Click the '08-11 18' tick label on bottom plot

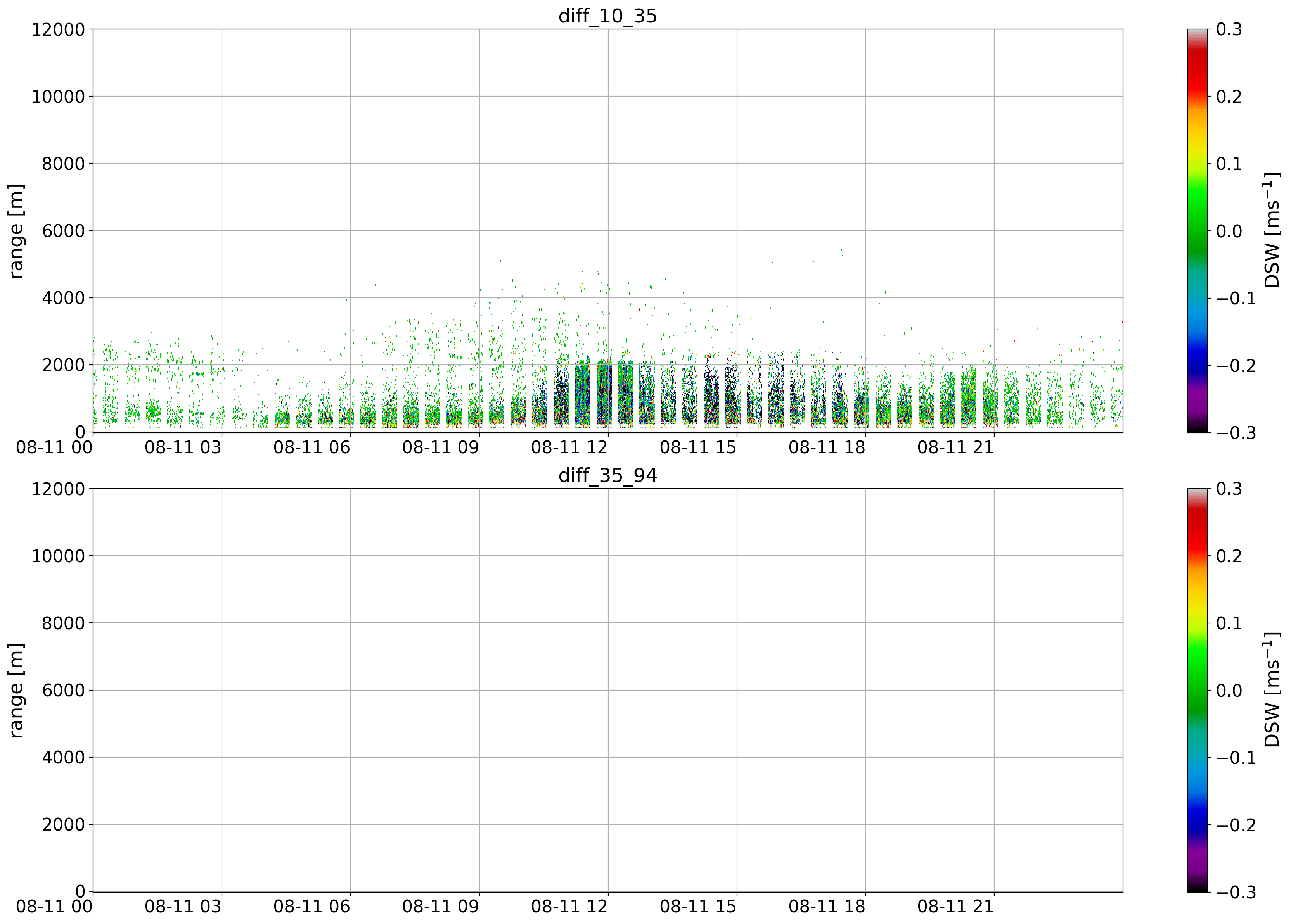click(827, 907)
